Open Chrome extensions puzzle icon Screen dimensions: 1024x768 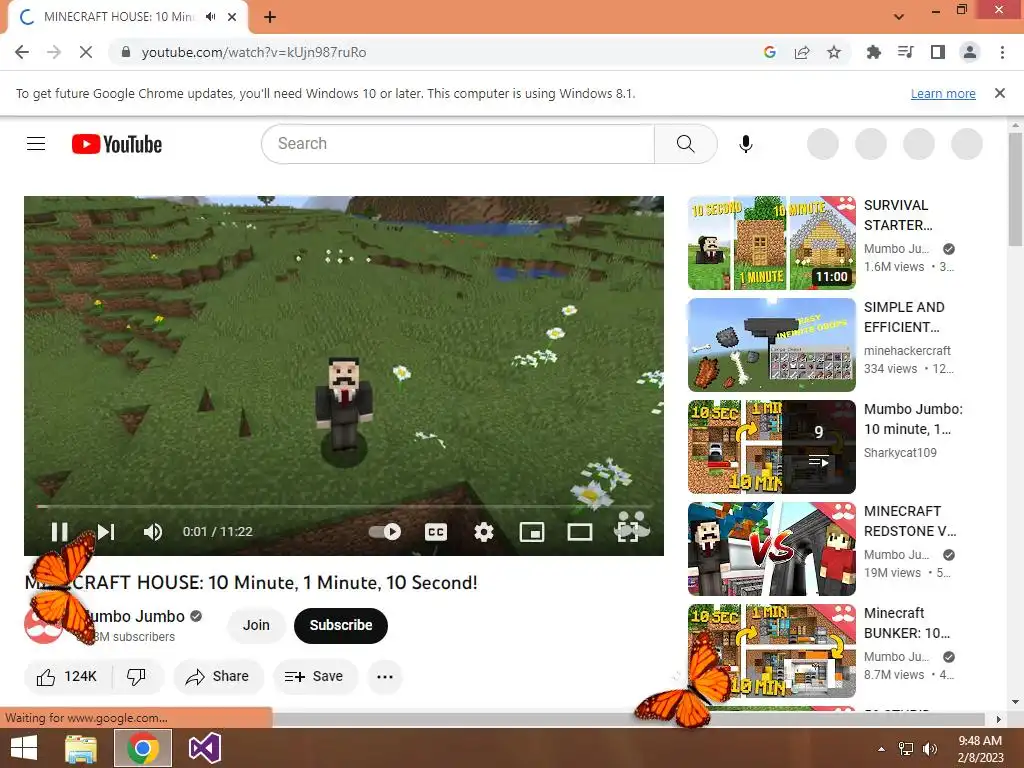873,52
